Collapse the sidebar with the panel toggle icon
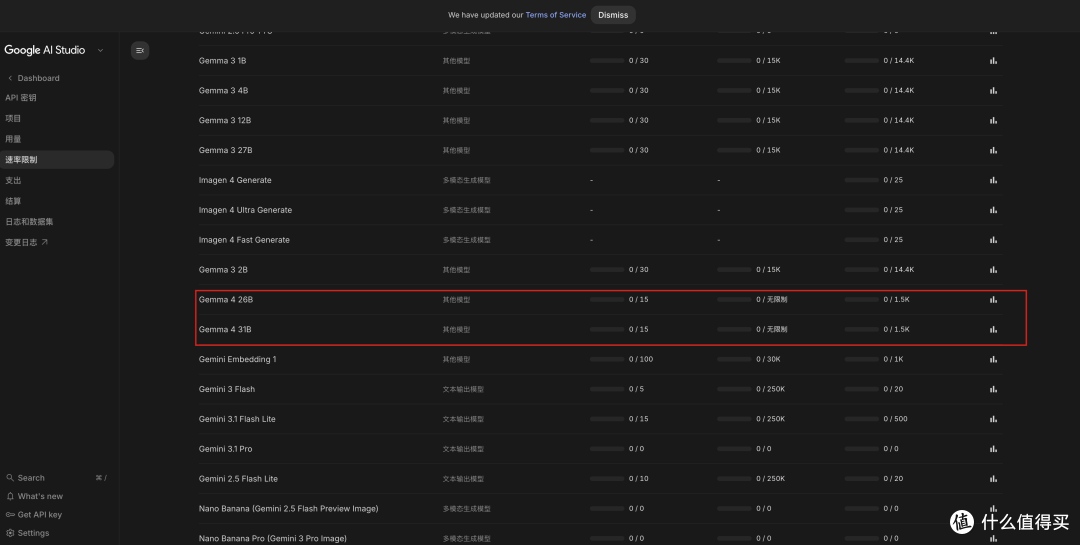The image size is (1080, 545). coord(140,50)
